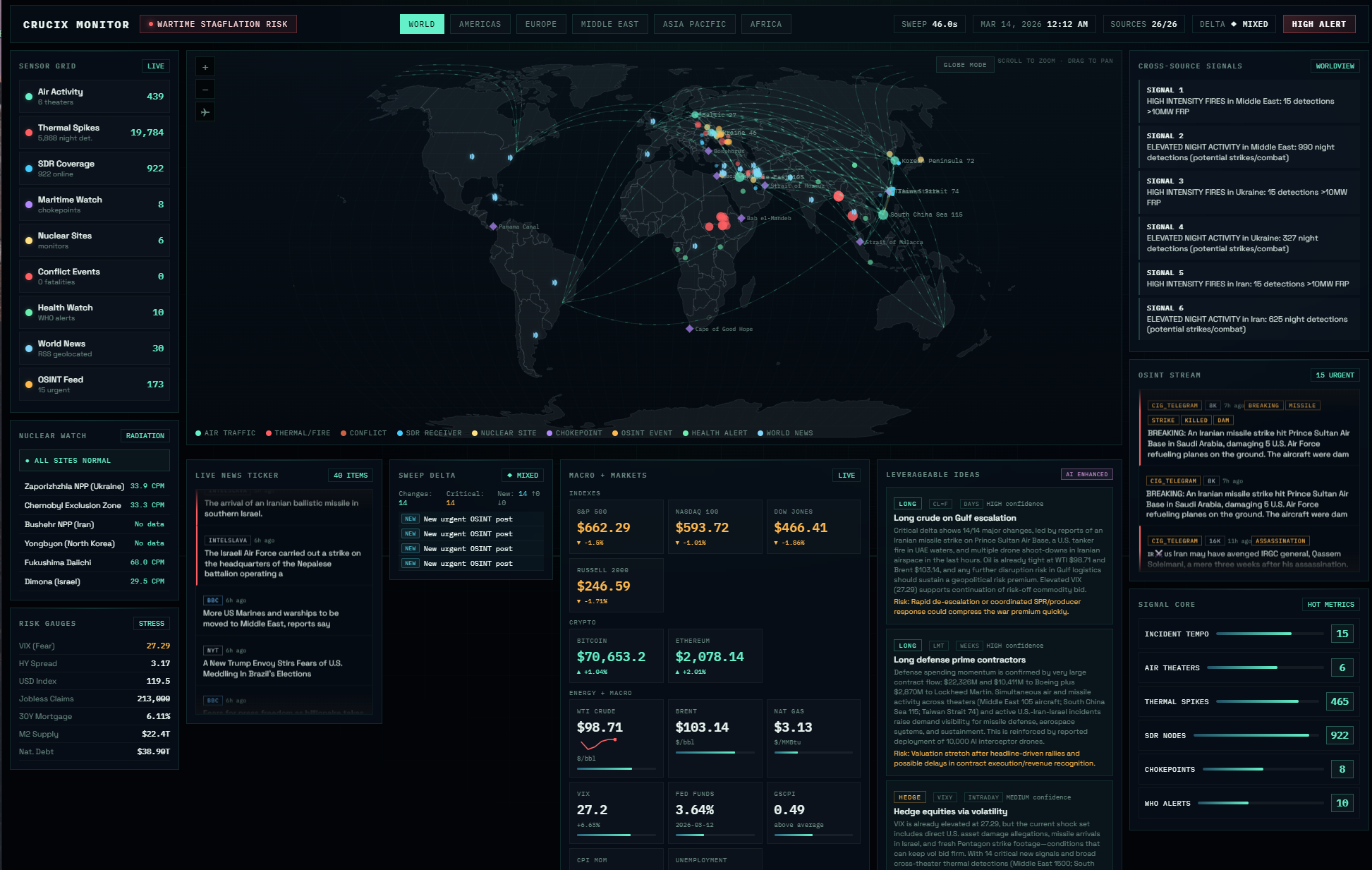The width and height of the screenshot is (1372, 870).
Task: Open the 40 ITEMS list in Live News Ticker
Action: pos(350,475)
